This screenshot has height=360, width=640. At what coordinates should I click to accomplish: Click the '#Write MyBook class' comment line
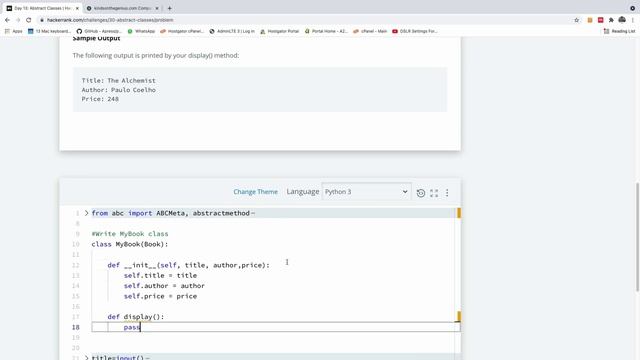coord(130,234)
